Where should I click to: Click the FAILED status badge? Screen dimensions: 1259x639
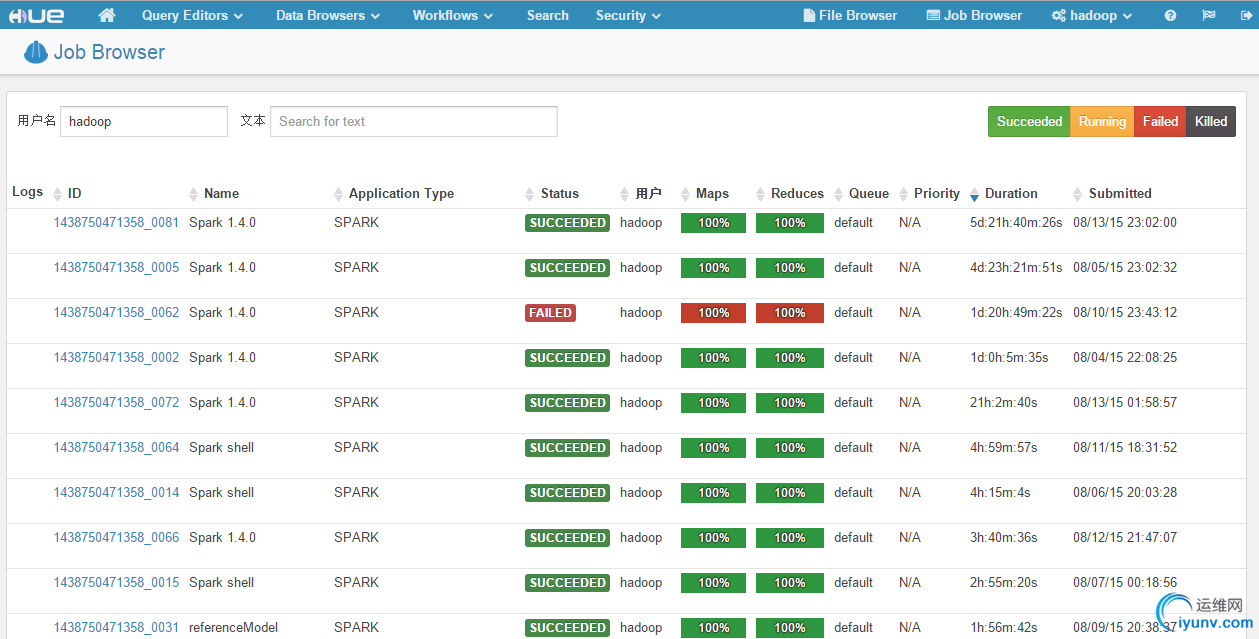[x=550, y=313]
